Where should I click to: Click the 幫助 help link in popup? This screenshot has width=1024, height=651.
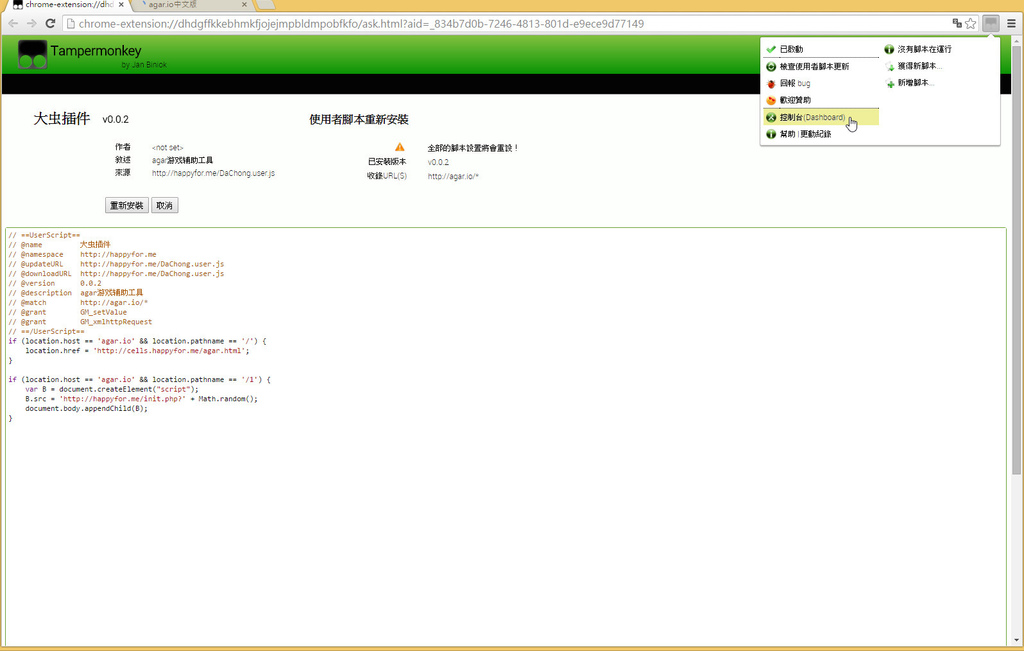tap(787, 135)
